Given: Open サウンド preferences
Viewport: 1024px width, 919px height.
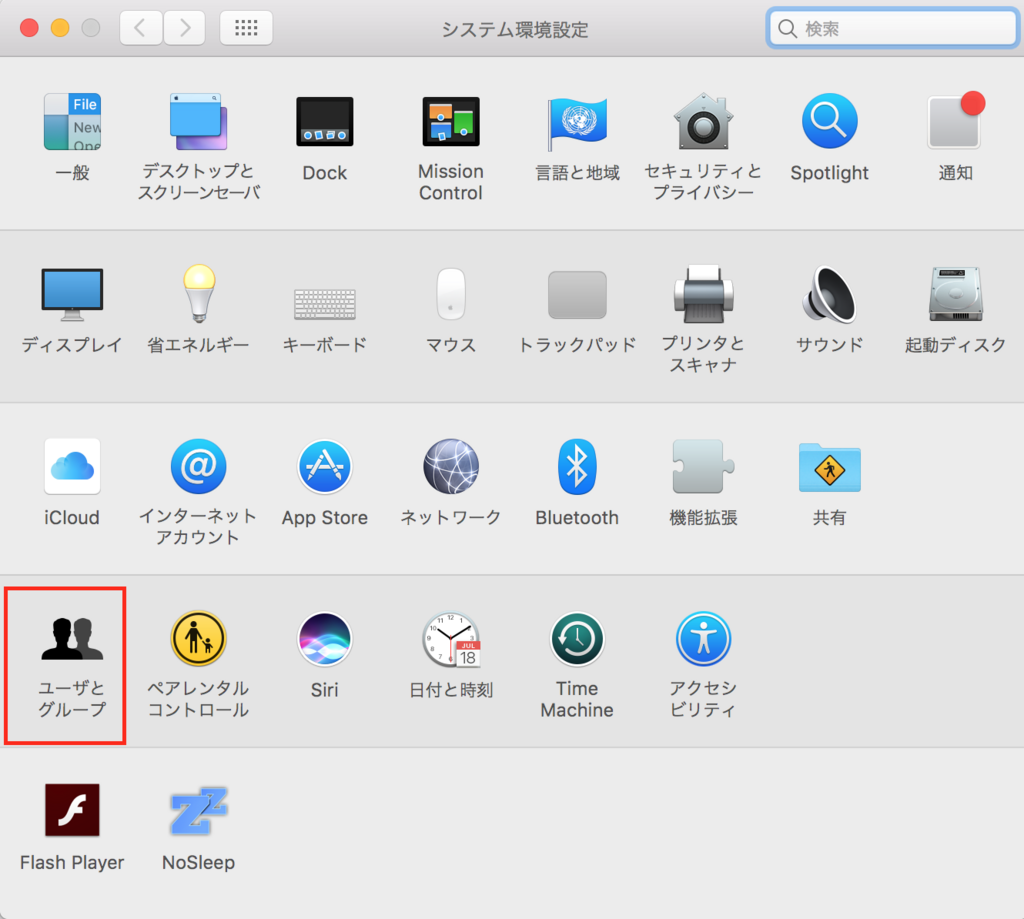Looking at the screenshot, I should pyautogui.click(x=829, y=294).
